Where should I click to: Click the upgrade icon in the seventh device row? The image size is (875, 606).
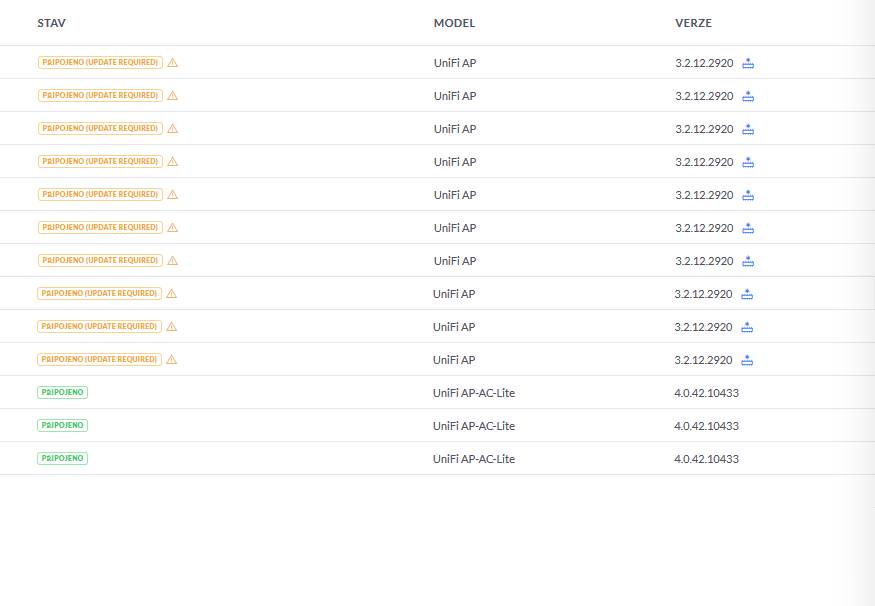pos(748,261)
